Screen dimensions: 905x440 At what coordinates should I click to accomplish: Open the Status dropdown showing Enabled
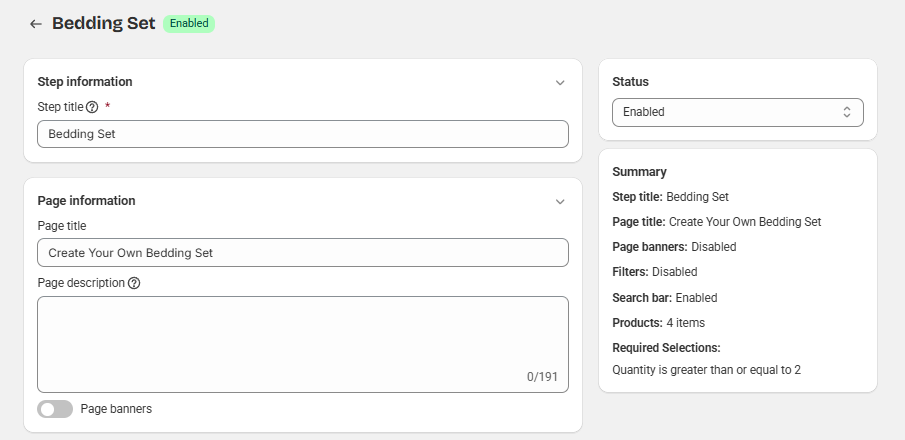737,112
